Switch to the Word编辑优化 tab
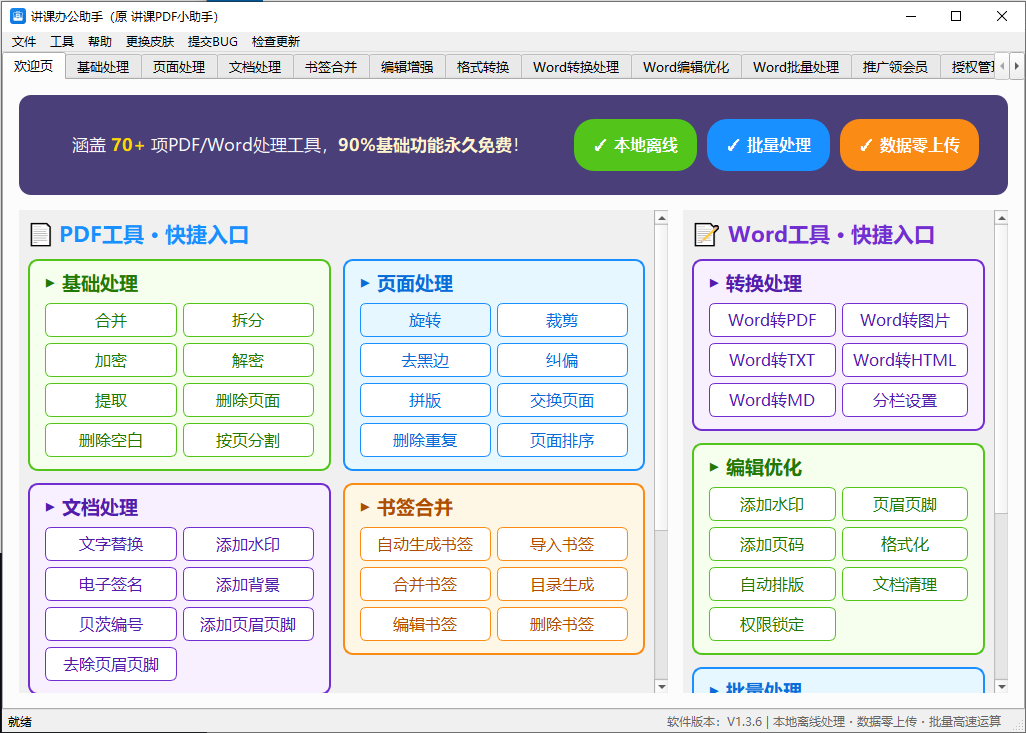 tap(686, 67)
